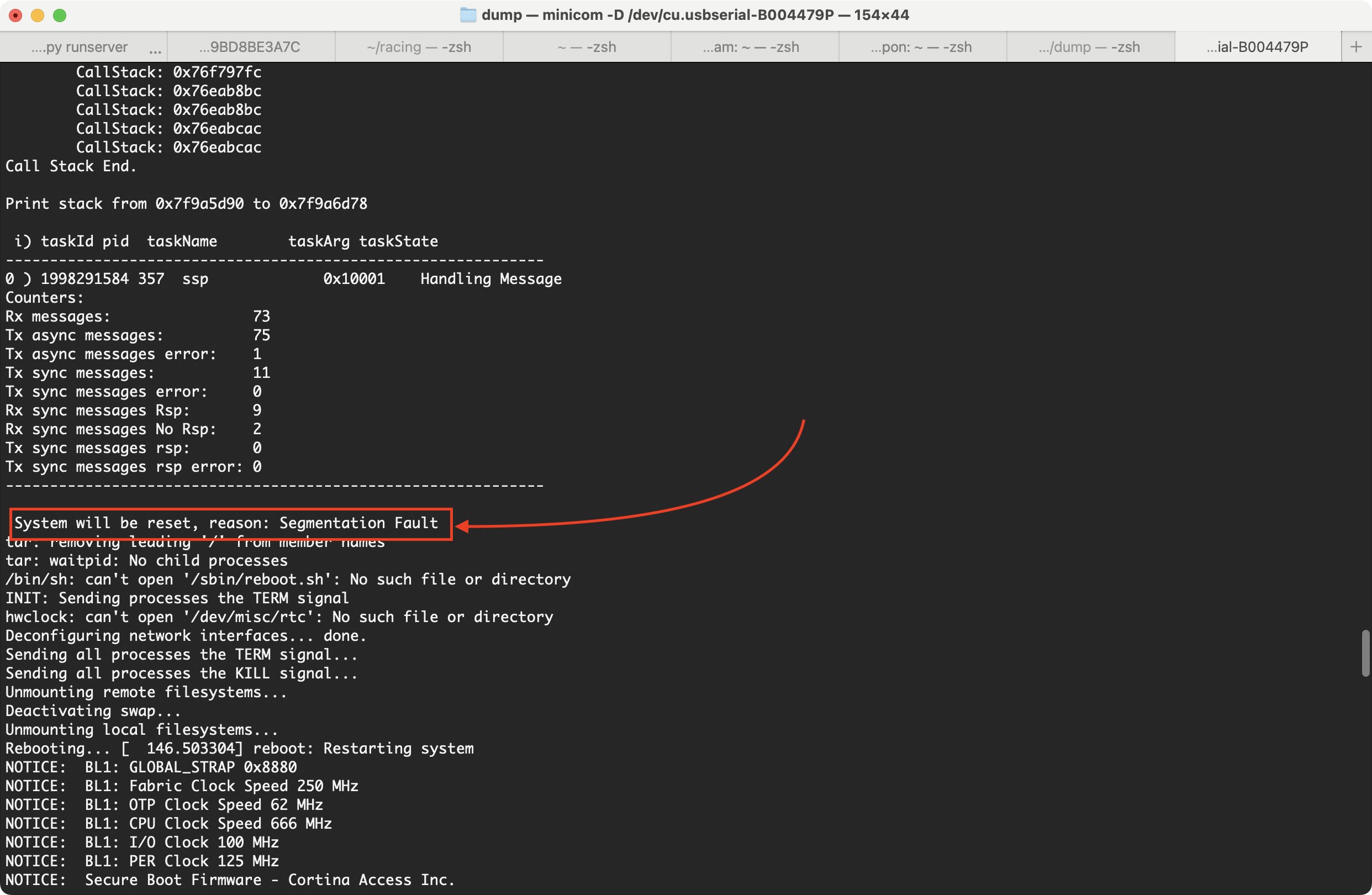
Task: Switch to the '.../dump — -zsh' tab
Action: [1089, 47]
